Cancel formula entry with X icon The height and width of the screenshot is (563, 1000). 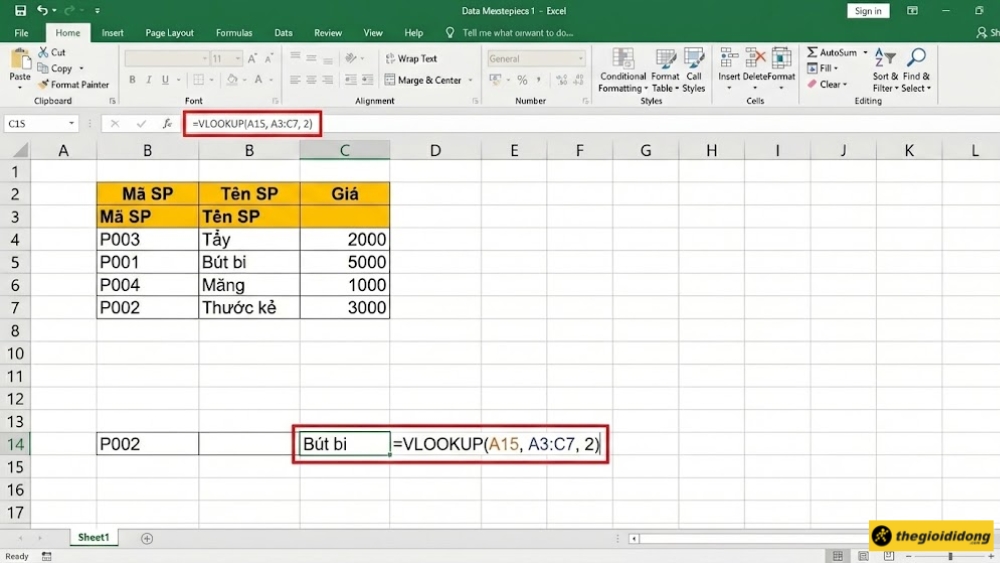[x=115, y=124]
